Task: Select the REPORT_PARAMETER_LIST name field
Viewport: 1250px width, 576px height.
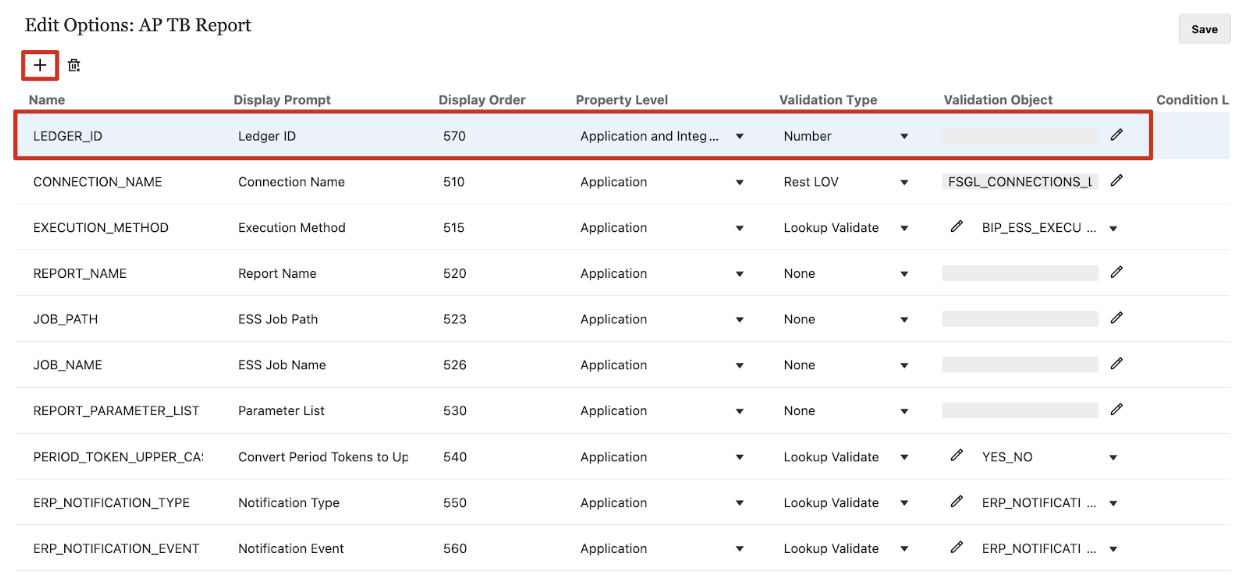Action: [116, 411]
